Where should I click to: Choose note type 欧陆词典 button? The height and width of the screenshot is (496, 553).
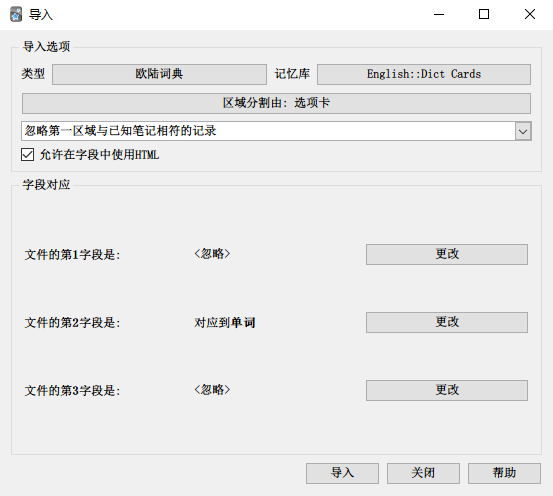(159, 74)
